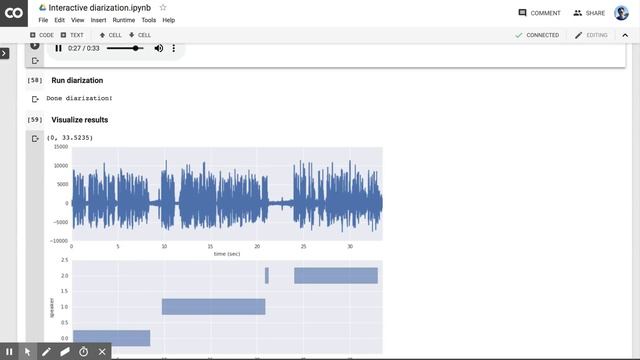Click the SHARE button

pos(589,13)
